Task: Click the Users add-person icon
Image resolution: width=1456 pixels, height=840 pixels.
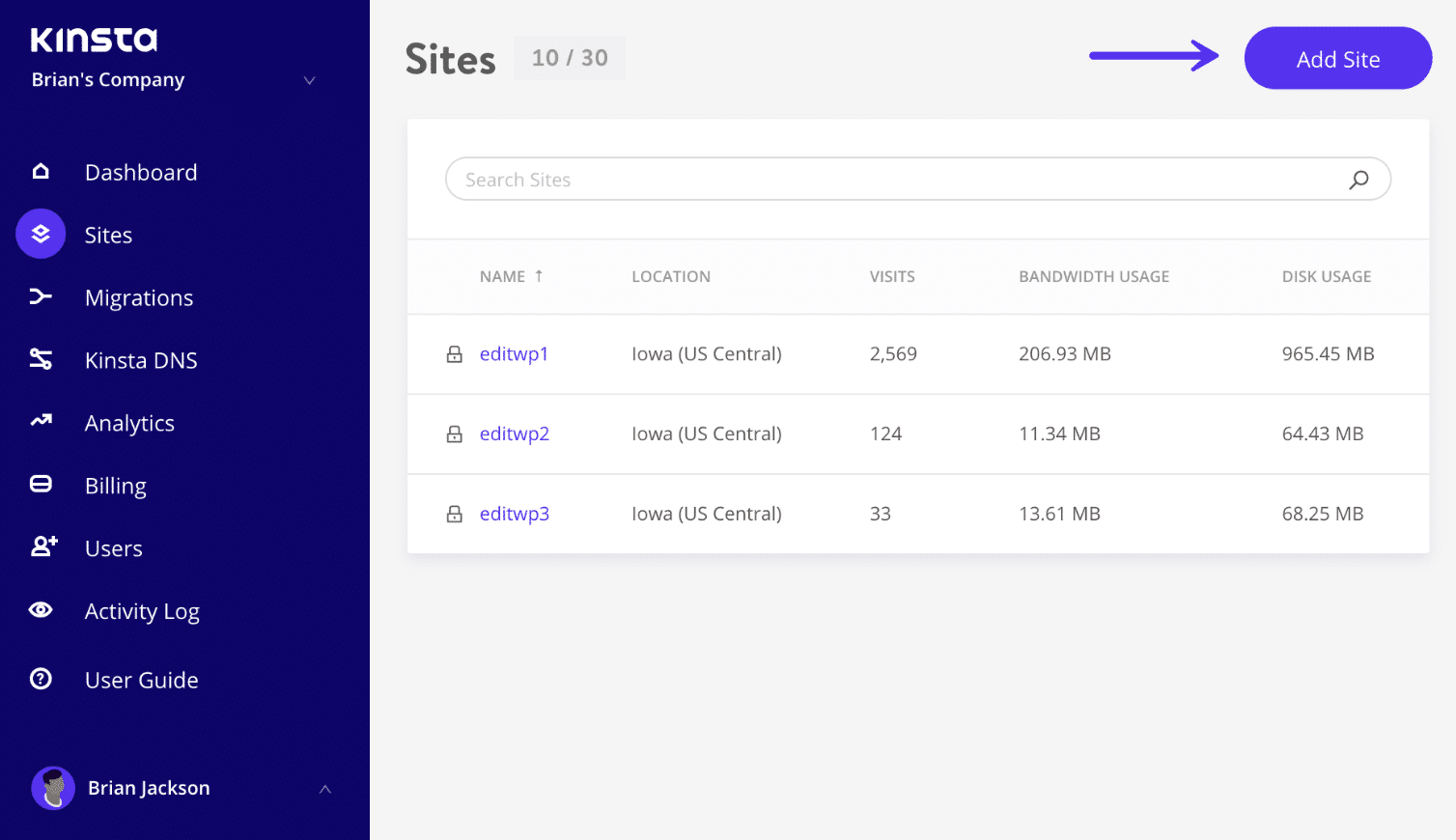Action: point(43,546)
